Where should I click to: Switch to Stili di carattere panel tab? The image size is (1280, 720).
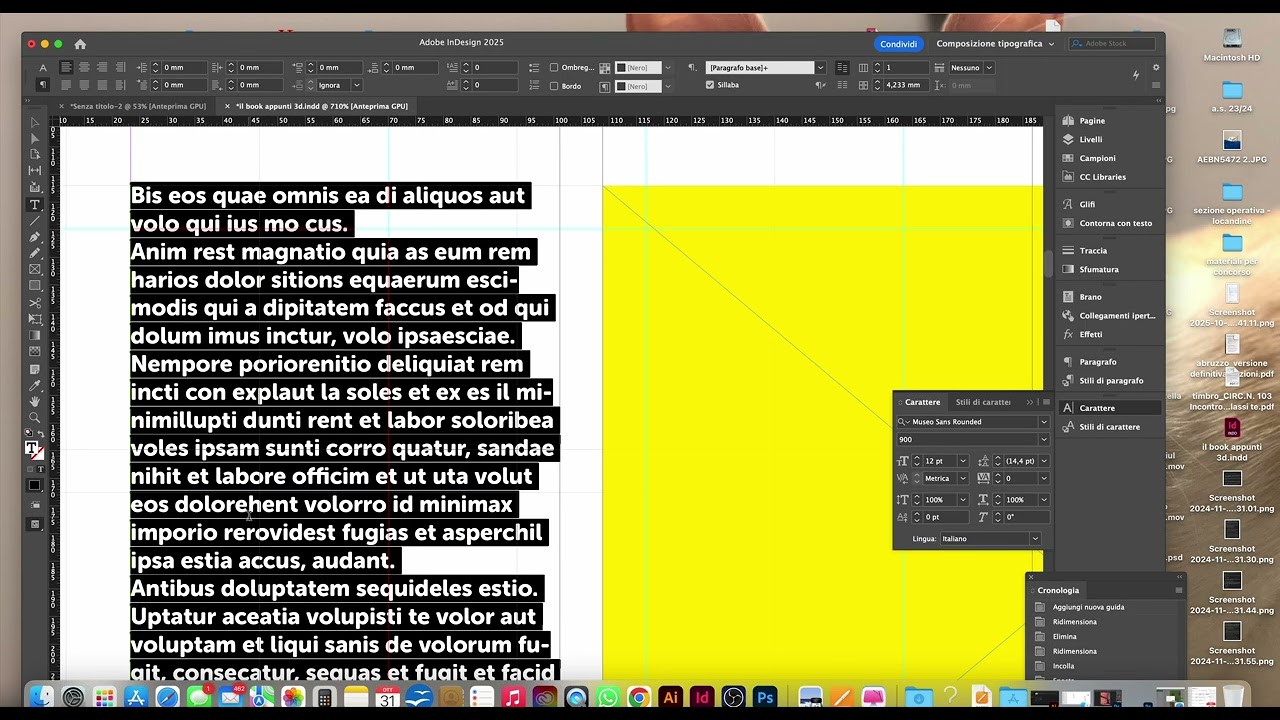click(984, 402)
